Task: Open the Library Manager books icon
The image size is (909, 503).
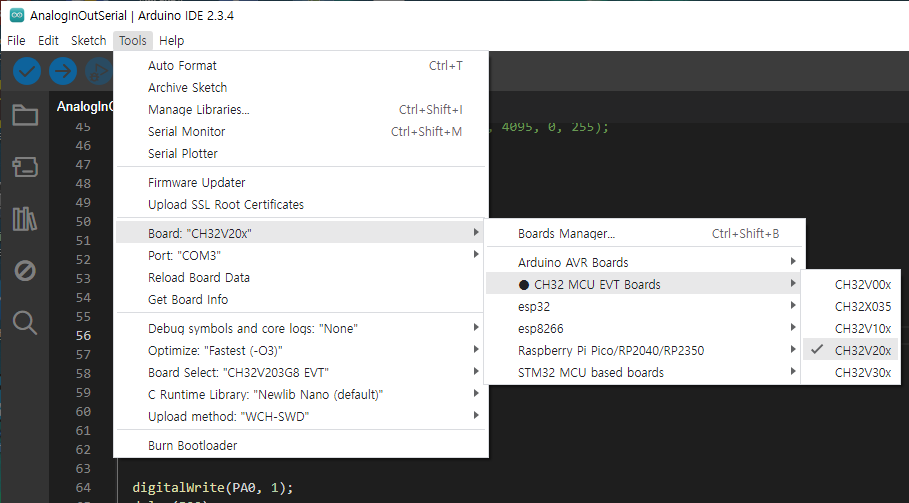Action: pyautogui.click(x=25, y=219)
